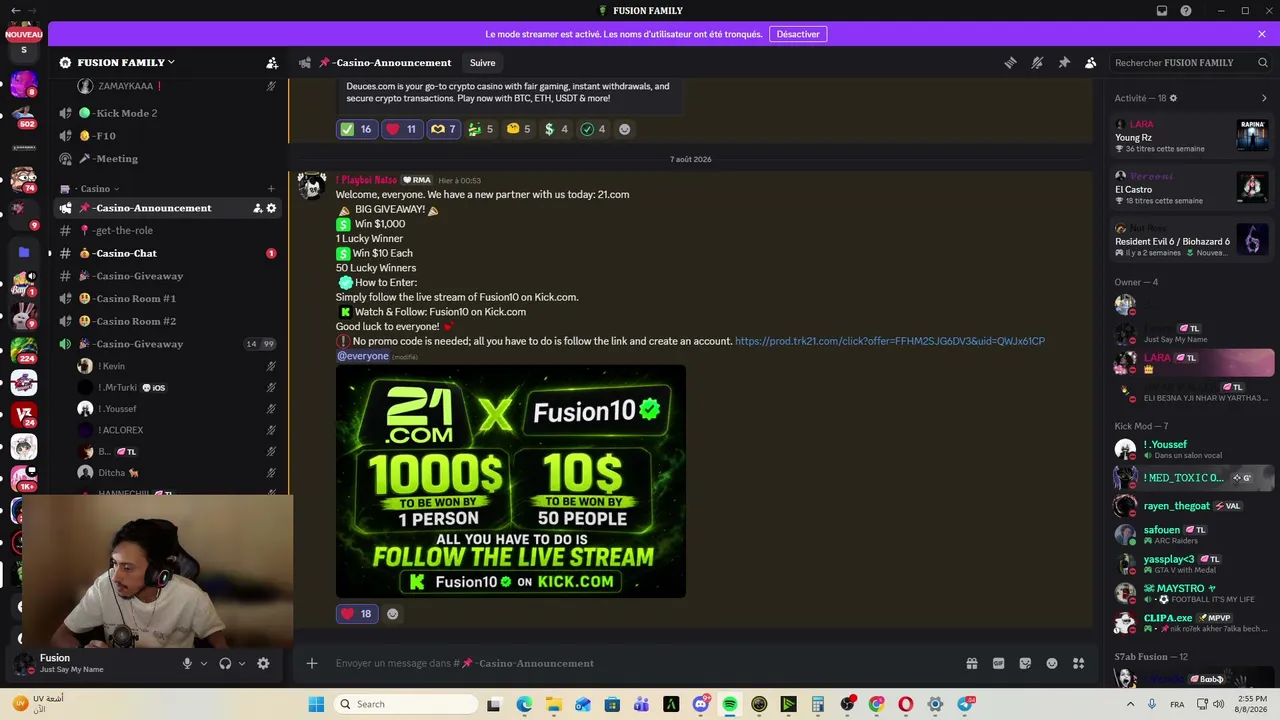This screenshot has width=1280, height=720.
Task: Open the server with 502 badge
Action: (24, 116)
